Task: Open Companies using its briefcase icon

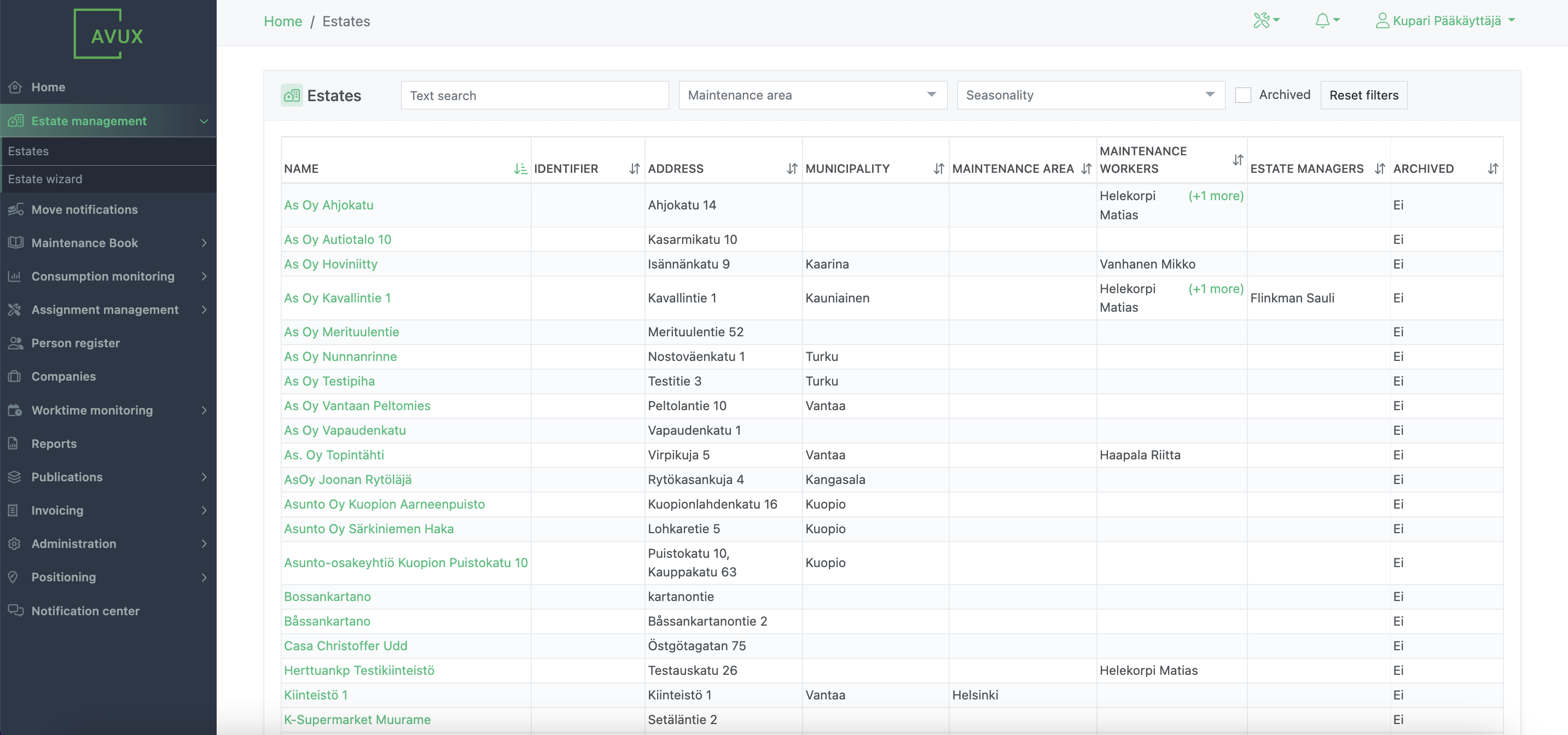Action: [15, 376]
